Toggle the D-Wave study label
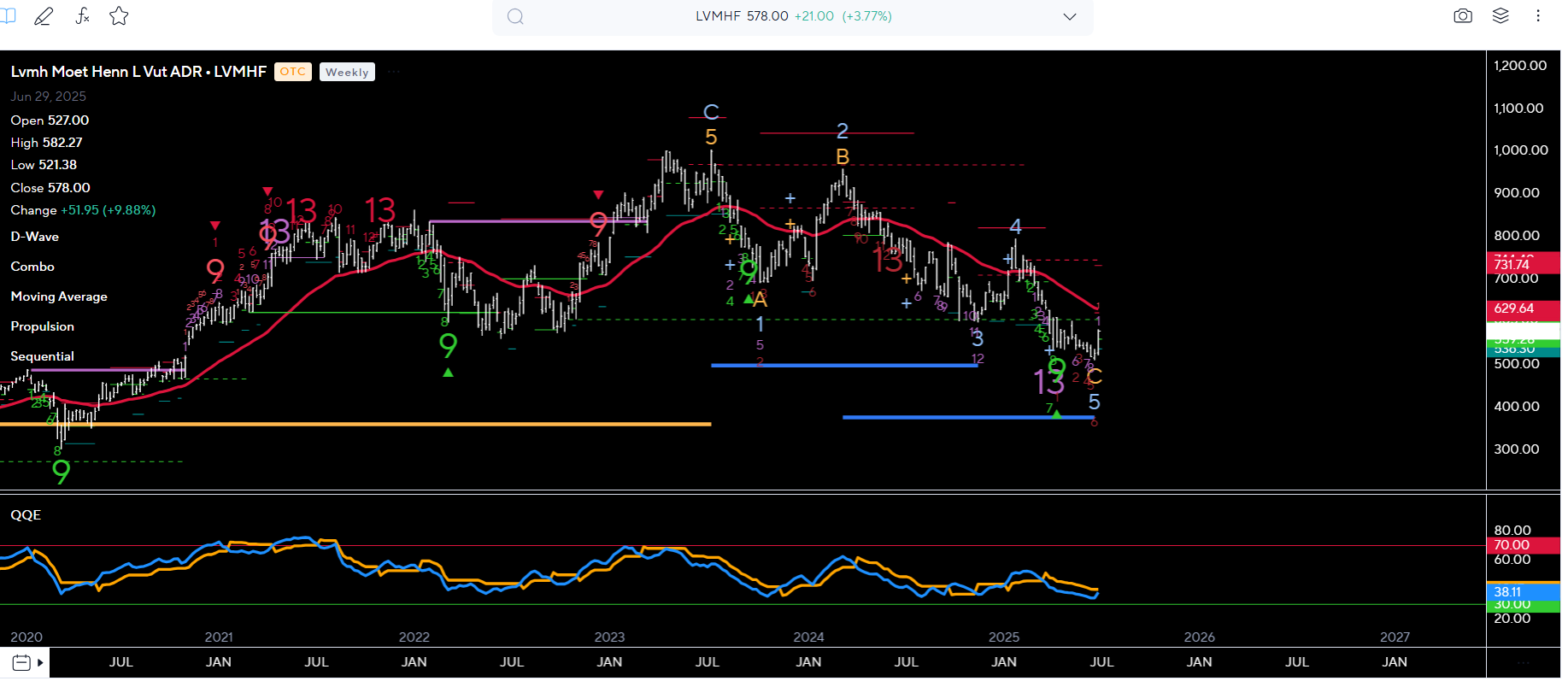The height and width of the screenshot is (681, 1568). pos(35,237)
